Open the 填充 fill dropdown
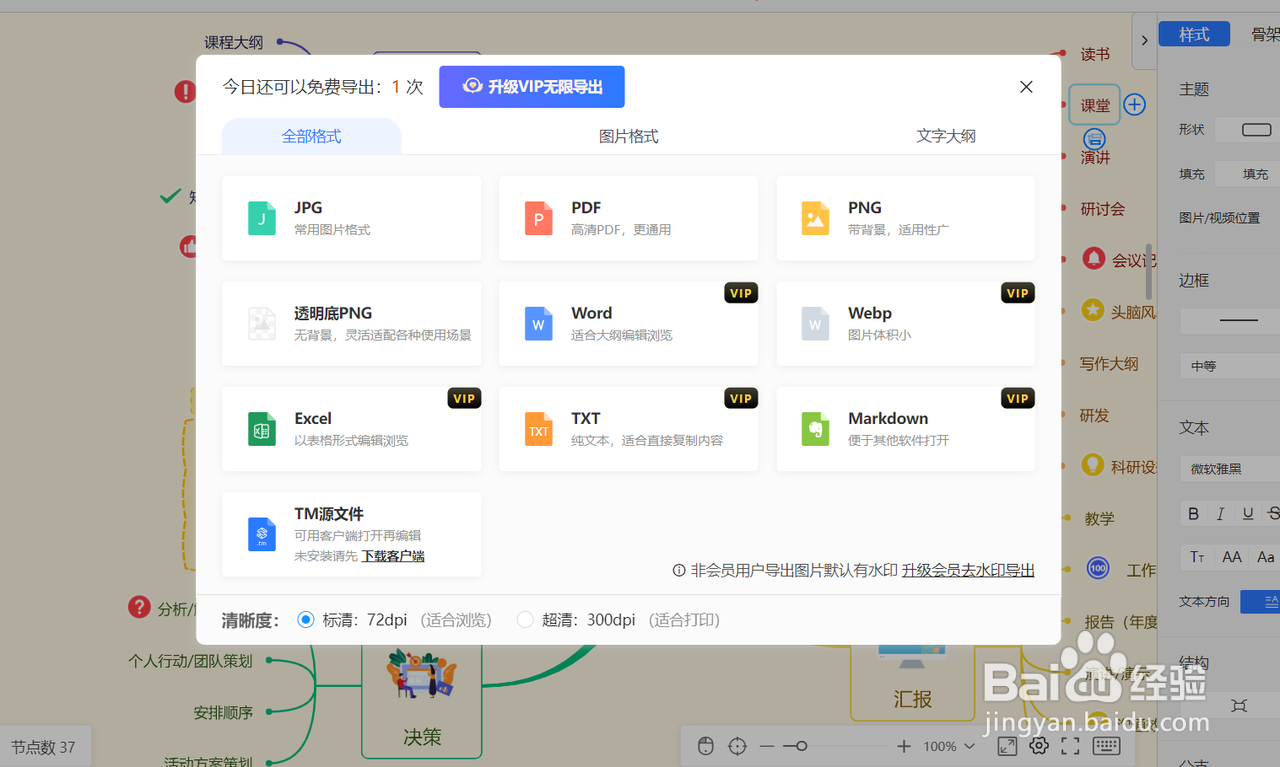Viewport: 1280px width, 767px height. [1246, 174]
